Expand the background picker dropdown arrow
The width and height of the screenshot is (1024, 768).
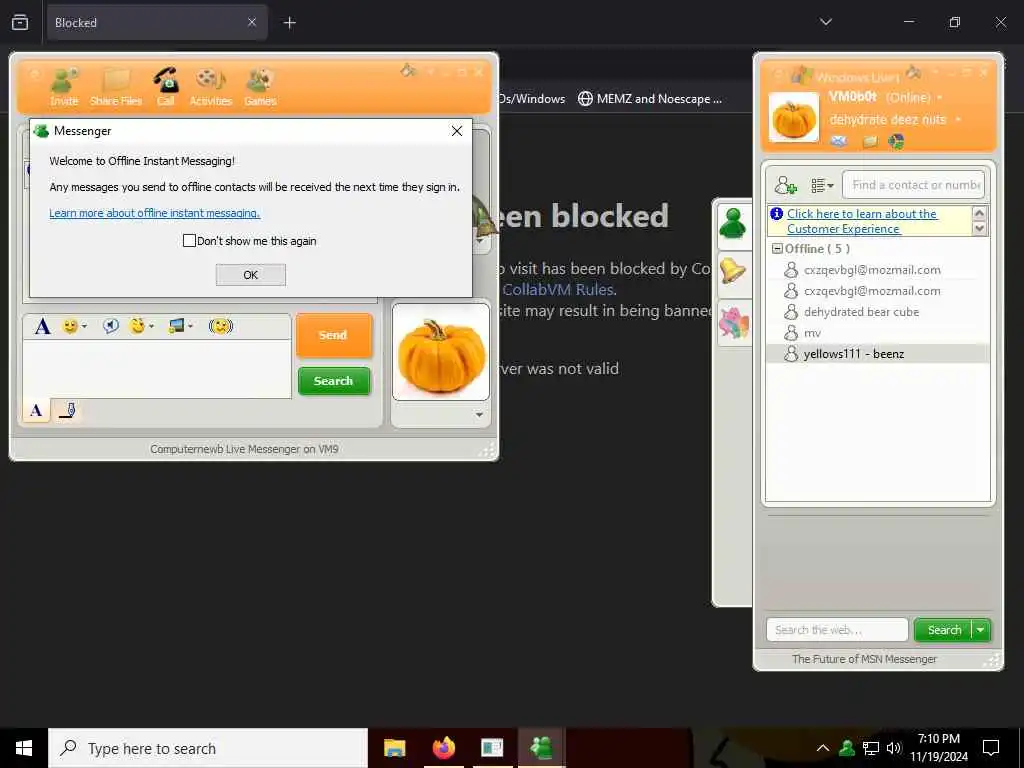191,326
